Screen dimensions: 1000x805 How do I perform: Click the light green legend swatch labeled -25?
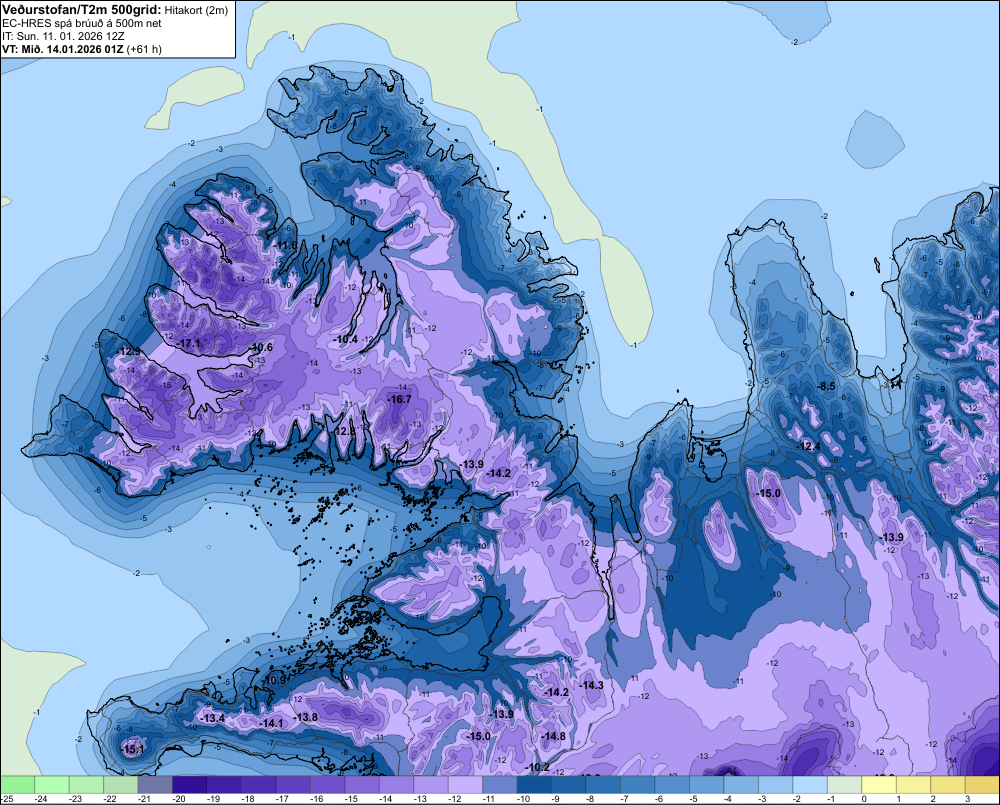[x=17, y=785]
